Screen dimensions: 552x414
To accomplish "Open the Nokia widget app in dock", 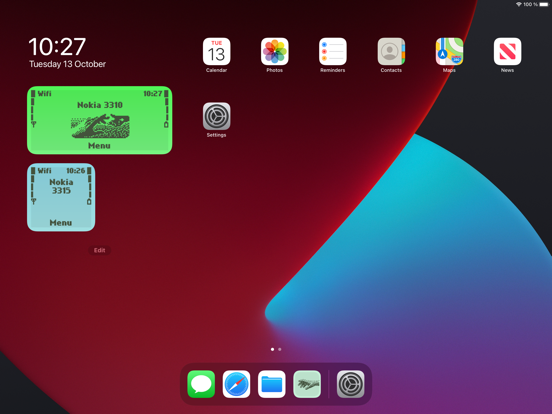I will pos(307,384).
